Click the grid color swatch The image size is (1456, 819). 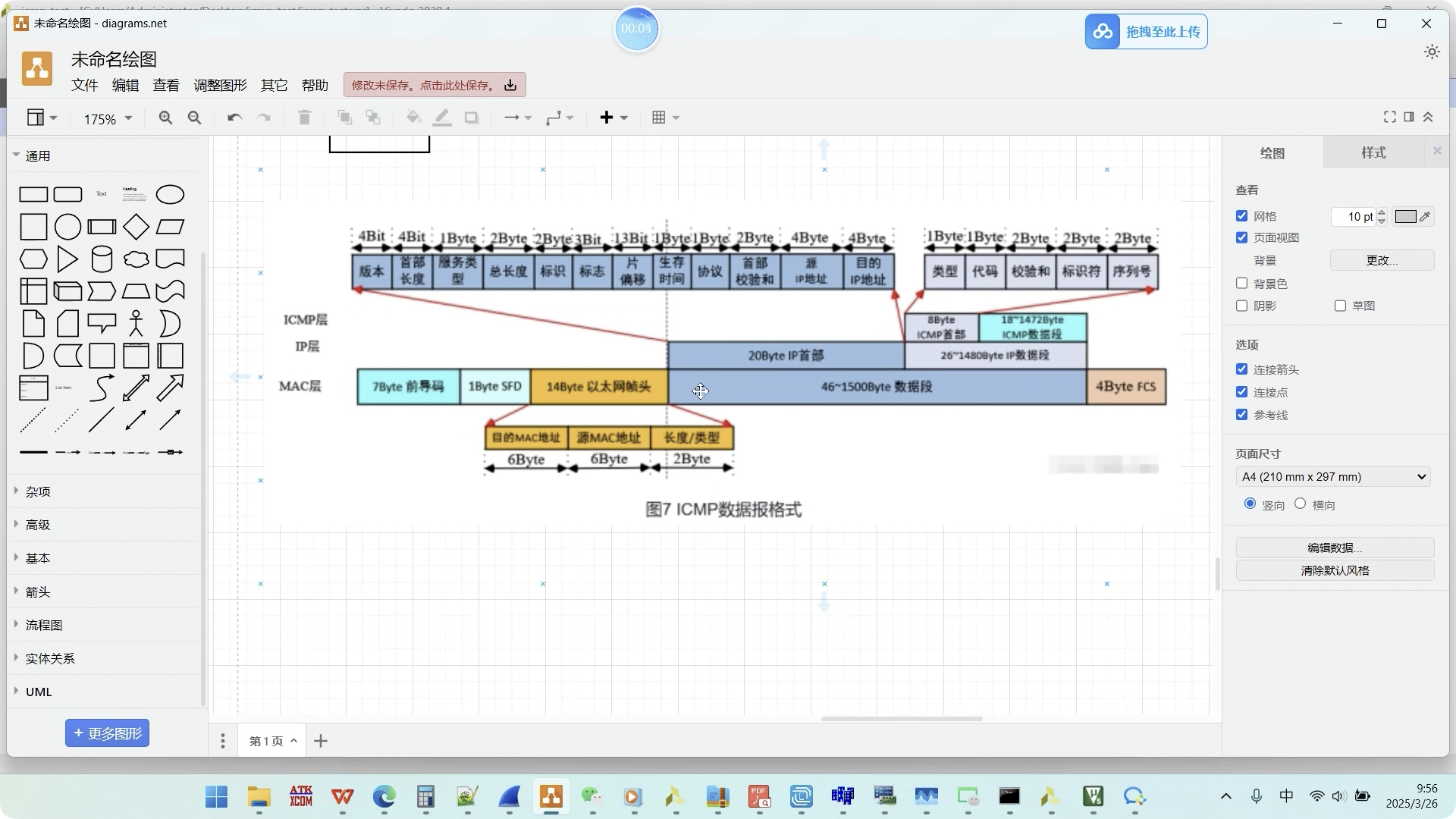[x=1405, y=217]
